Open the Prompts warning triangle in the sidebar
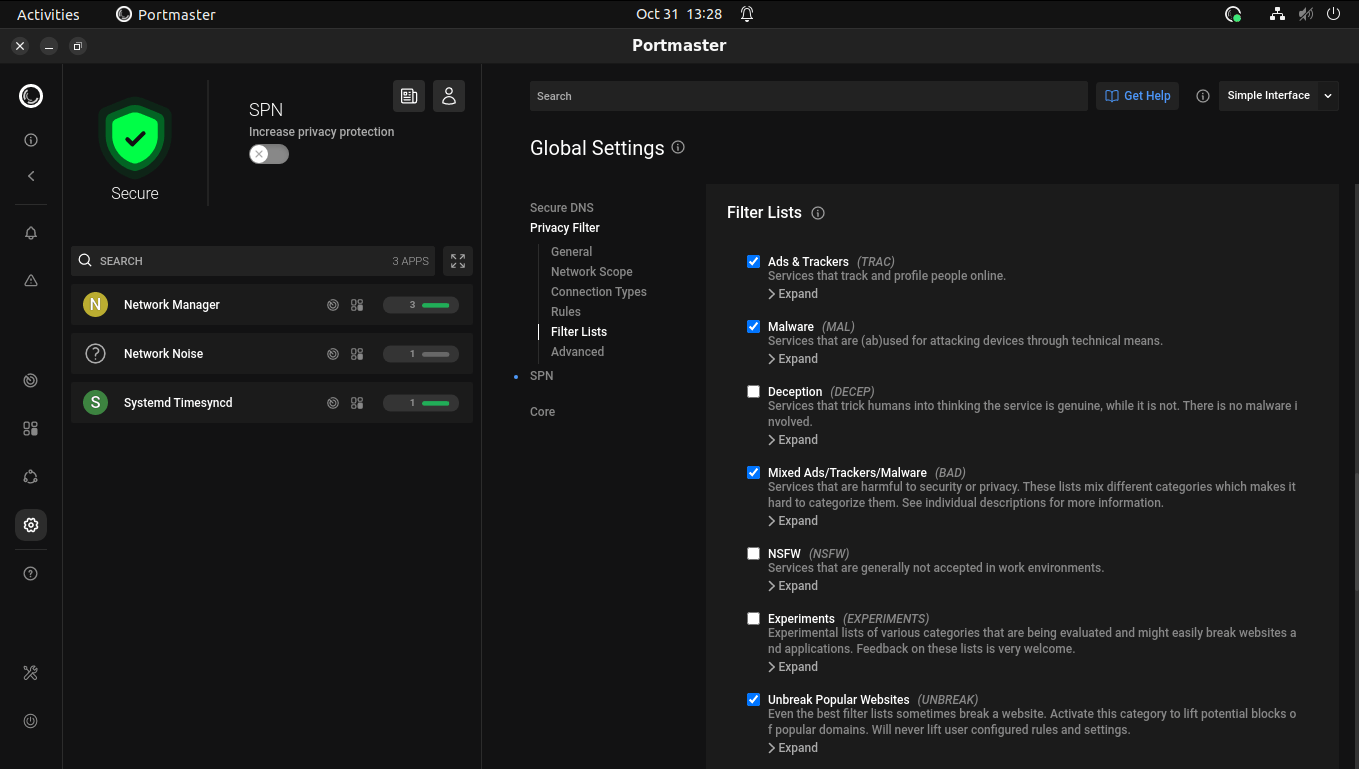 click(x=30, y=280)
